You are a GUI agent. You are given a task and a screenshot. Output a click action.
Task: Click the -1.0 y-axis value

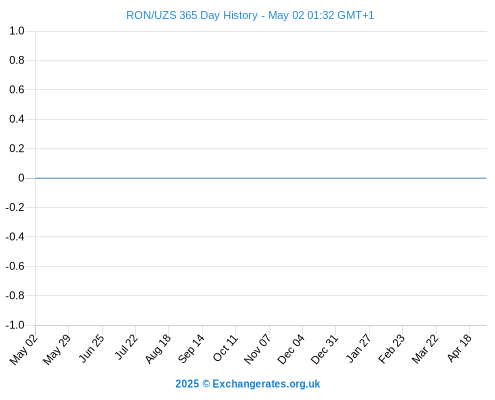pyautogui.click(x=15, y=325)
